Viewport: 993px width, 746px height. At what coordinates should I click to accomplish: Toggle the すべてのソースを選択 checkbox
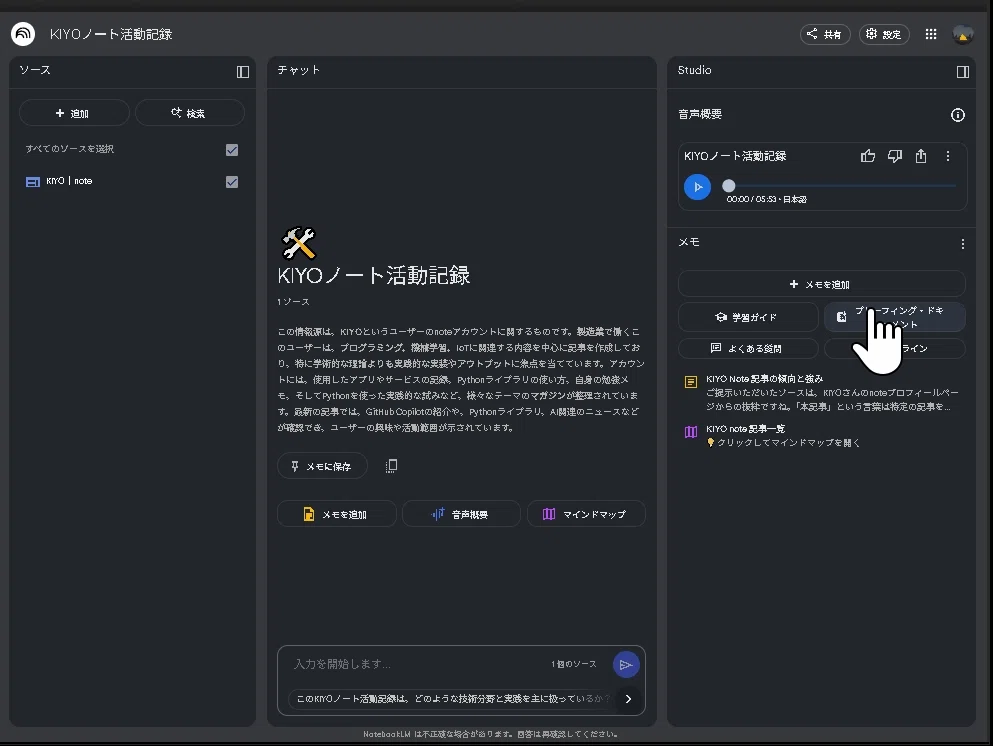pyautogui.click(x=232, y=149)
